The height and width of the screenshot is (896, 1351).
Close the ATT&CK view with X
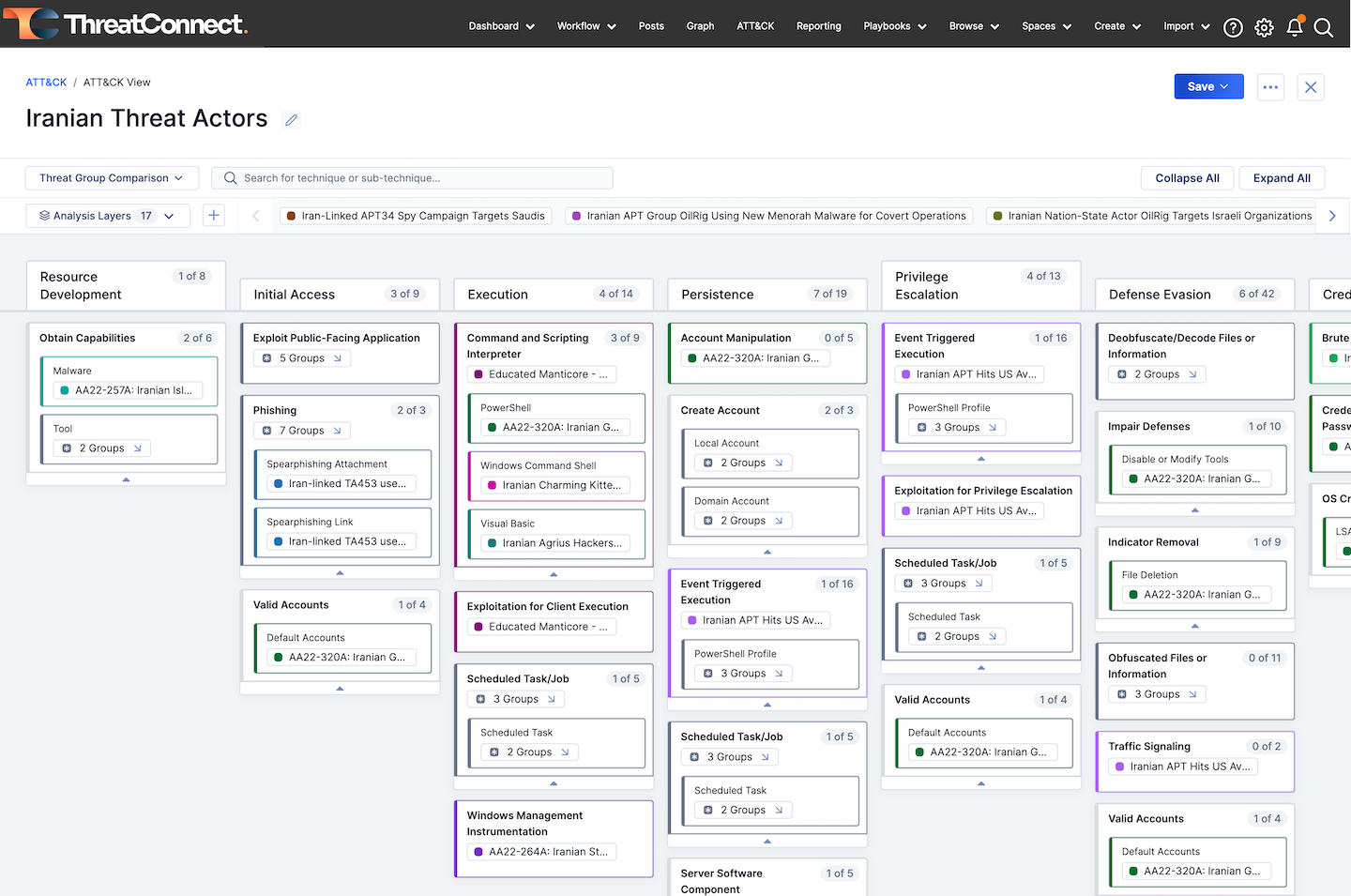point(1311,86)
